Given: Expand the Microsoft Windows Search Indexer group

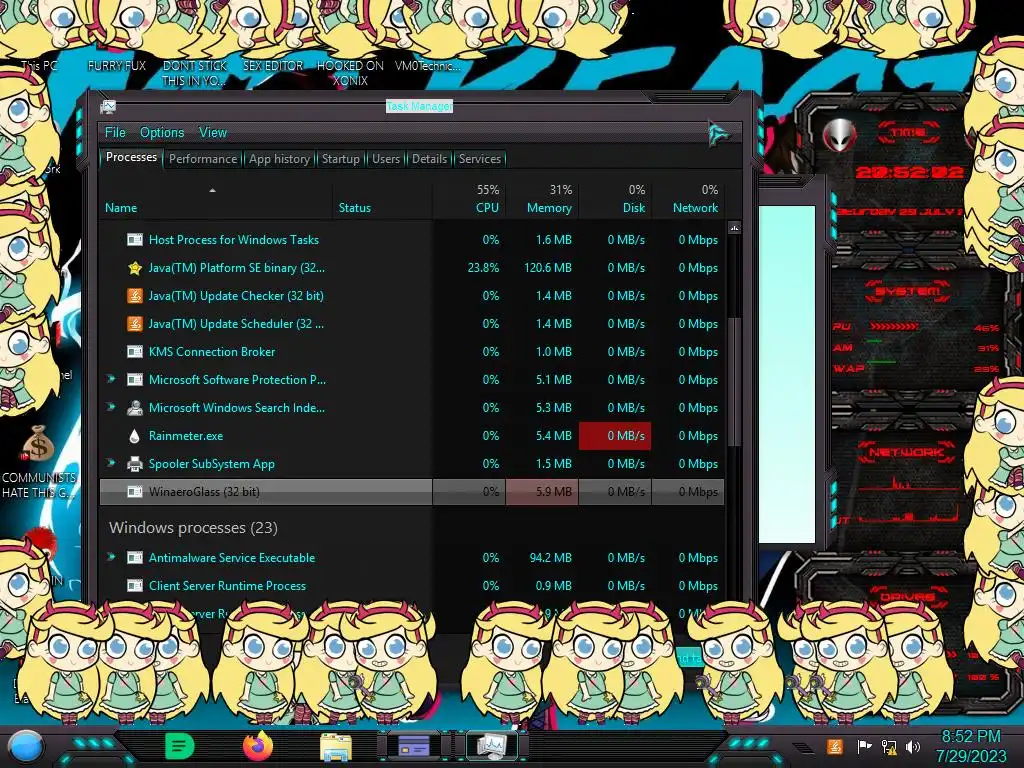Looking at the screenshot, I should pyautogui.click(x=111, y=407).
